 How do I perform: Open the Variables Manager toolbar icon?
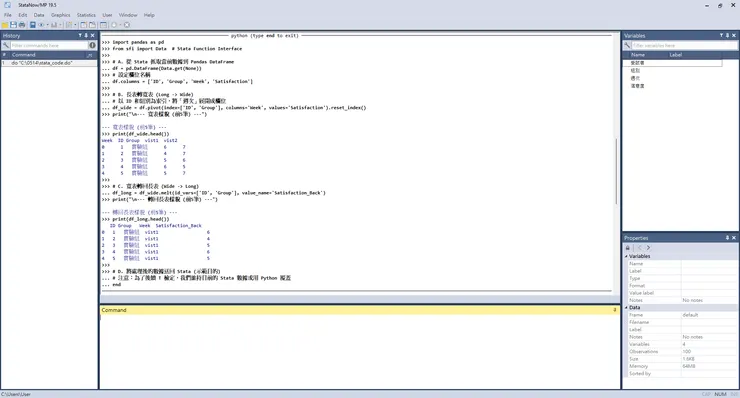click(103, 25)
